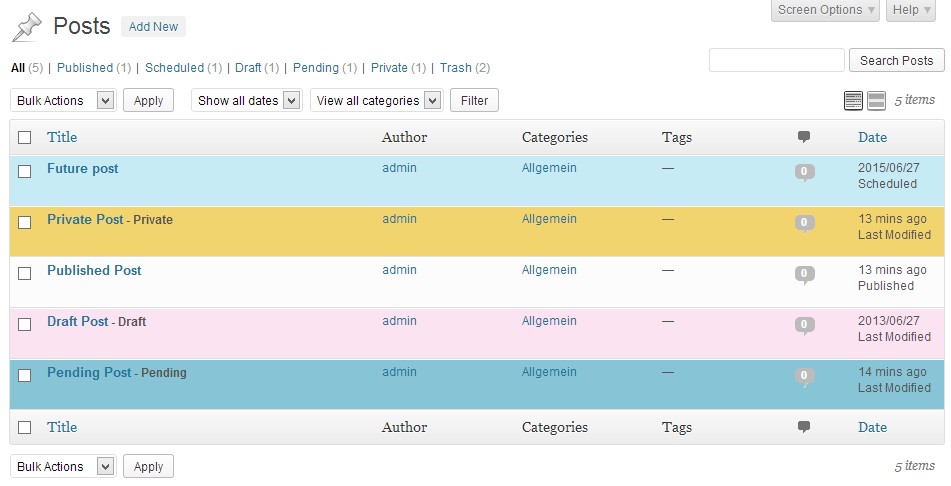This screenshot has height=486, width=951.
Task: Click the Add New button
Action: [x=153, y=27]
